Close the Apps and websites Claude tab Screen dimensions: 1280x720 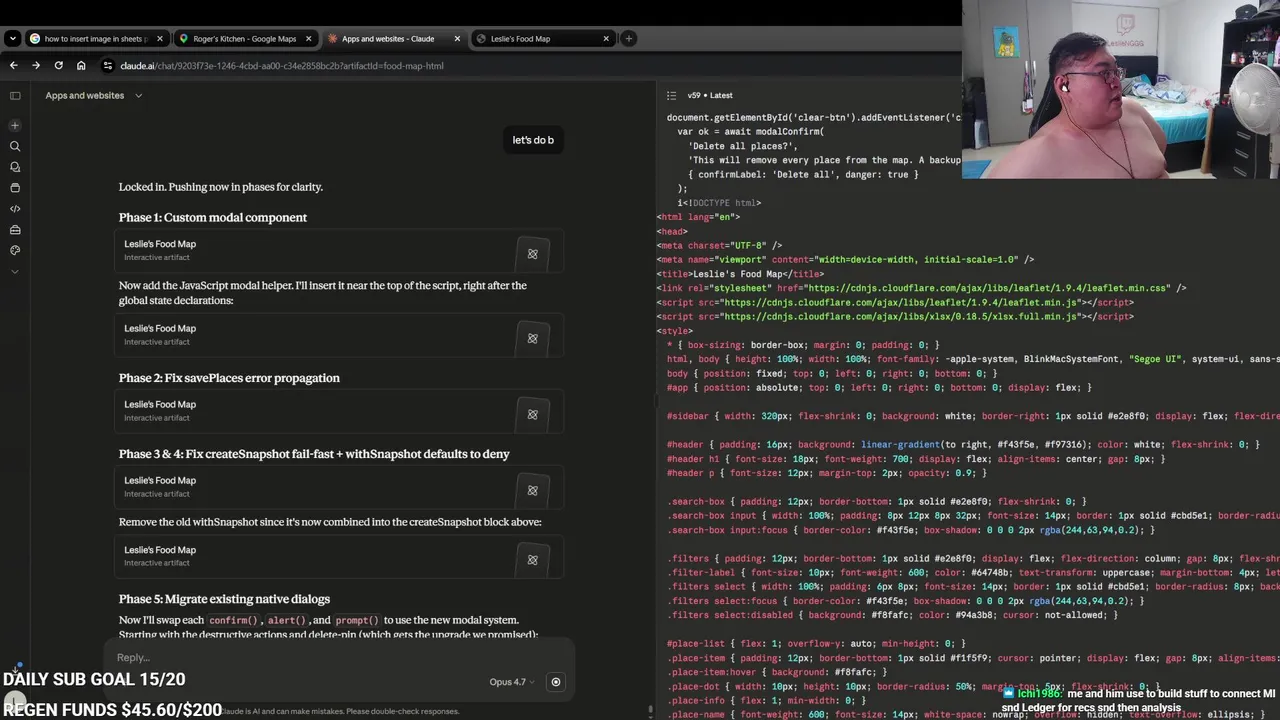[457, 39]
